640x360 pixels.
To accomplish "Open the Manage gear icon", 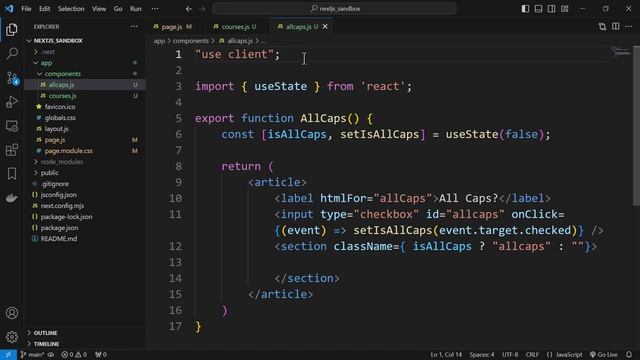I will click(12, 337).
